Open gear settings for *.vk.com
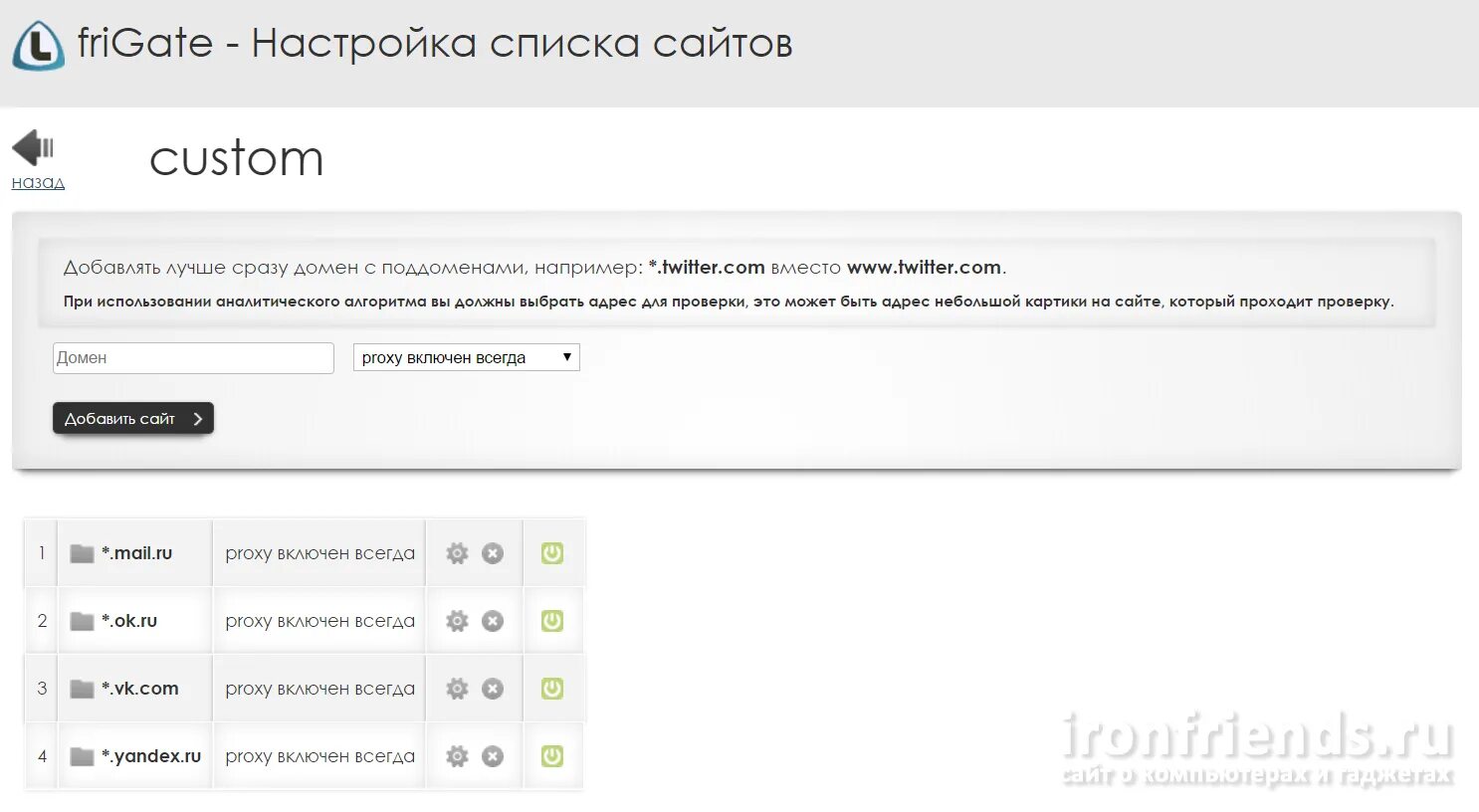Image resolution: width=1479 pixels, height=812 pixels. [457, 688]
